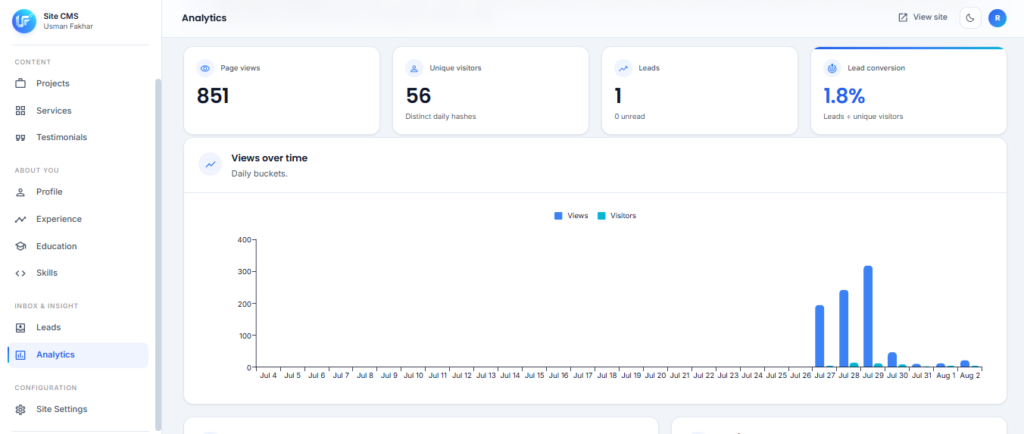Click the Services grid icon

pyautogui.click(x=20, y=111)
